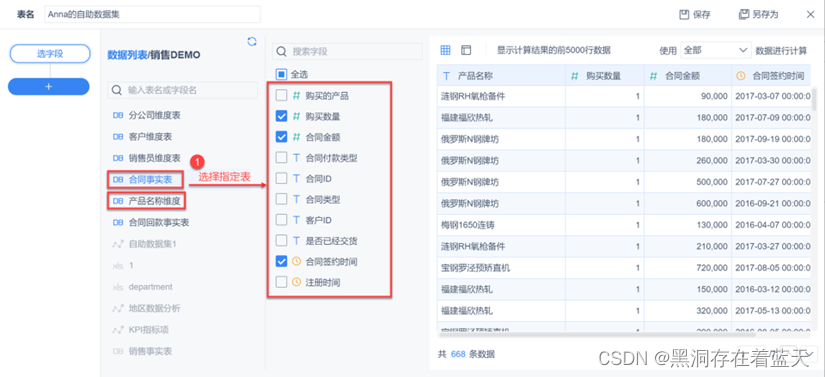
Task: Click the save disk icon
Action: [684, 15]
